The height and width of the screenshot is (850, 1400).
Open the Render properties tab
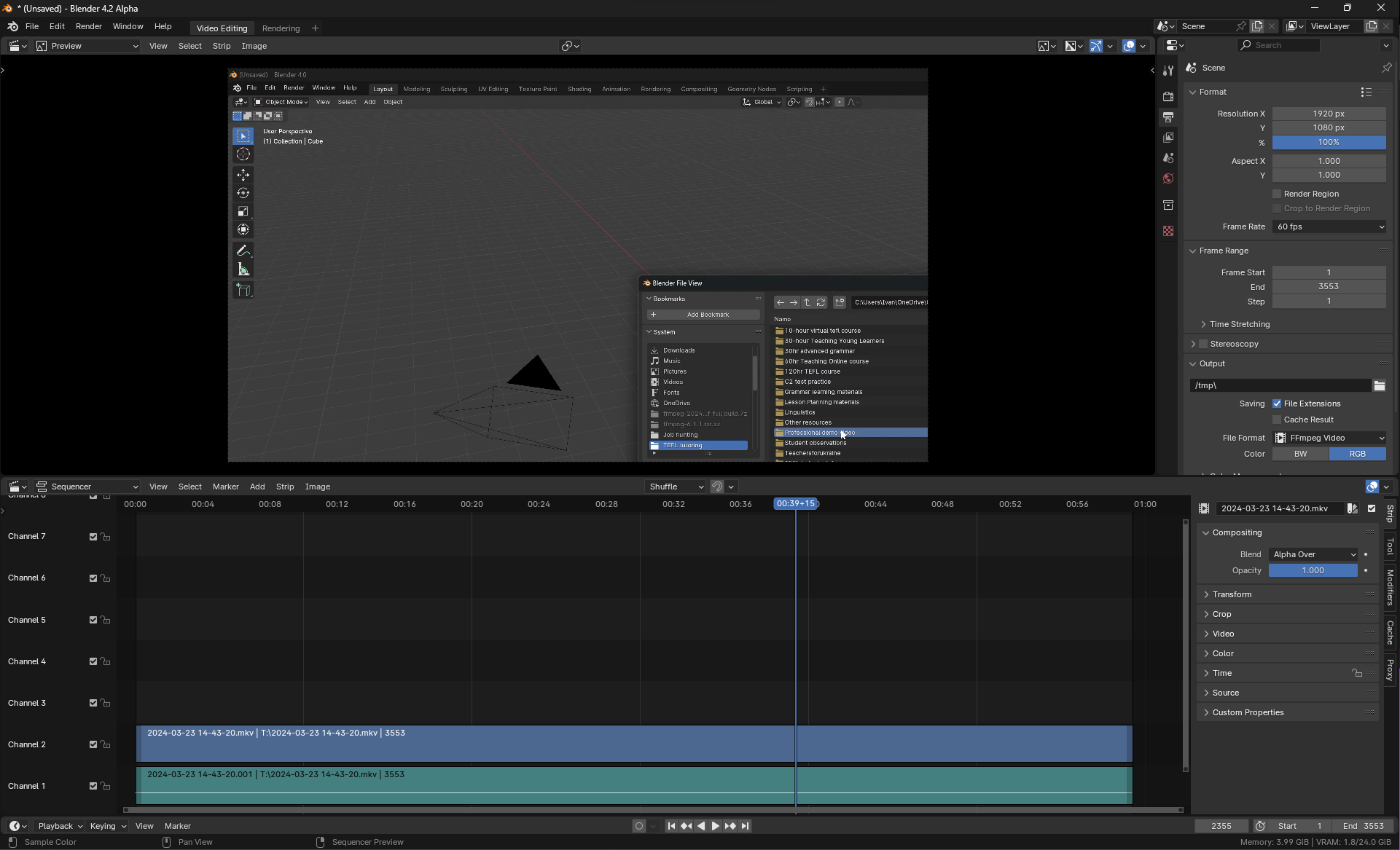(1168, 96)
